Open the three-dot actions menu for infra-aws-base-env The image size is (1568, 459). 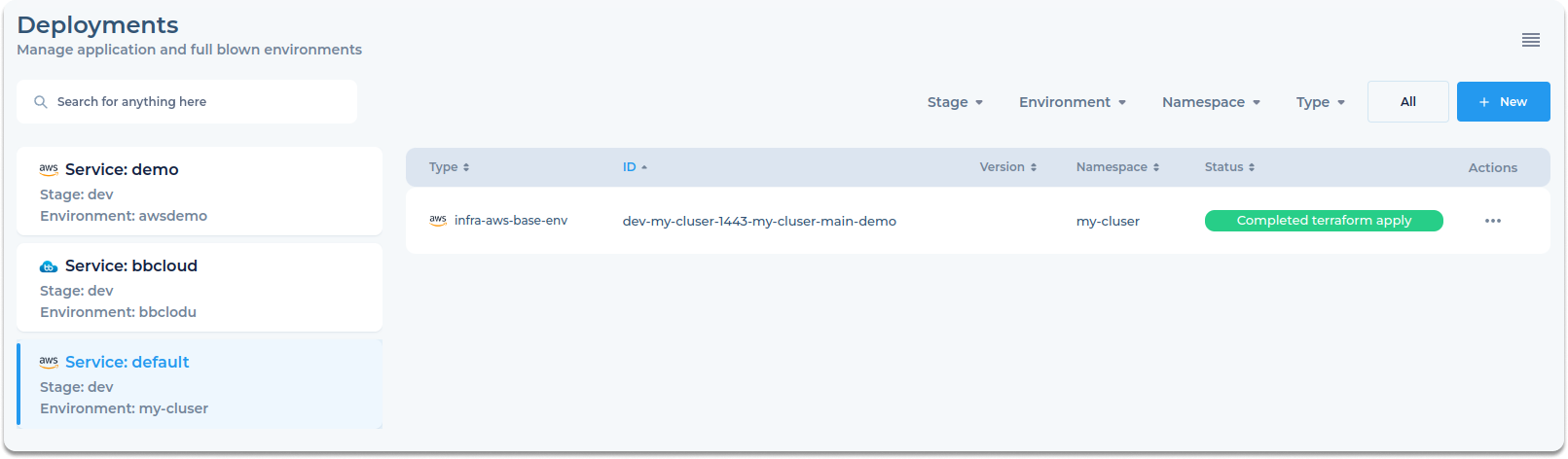[x=1493, y=221]
